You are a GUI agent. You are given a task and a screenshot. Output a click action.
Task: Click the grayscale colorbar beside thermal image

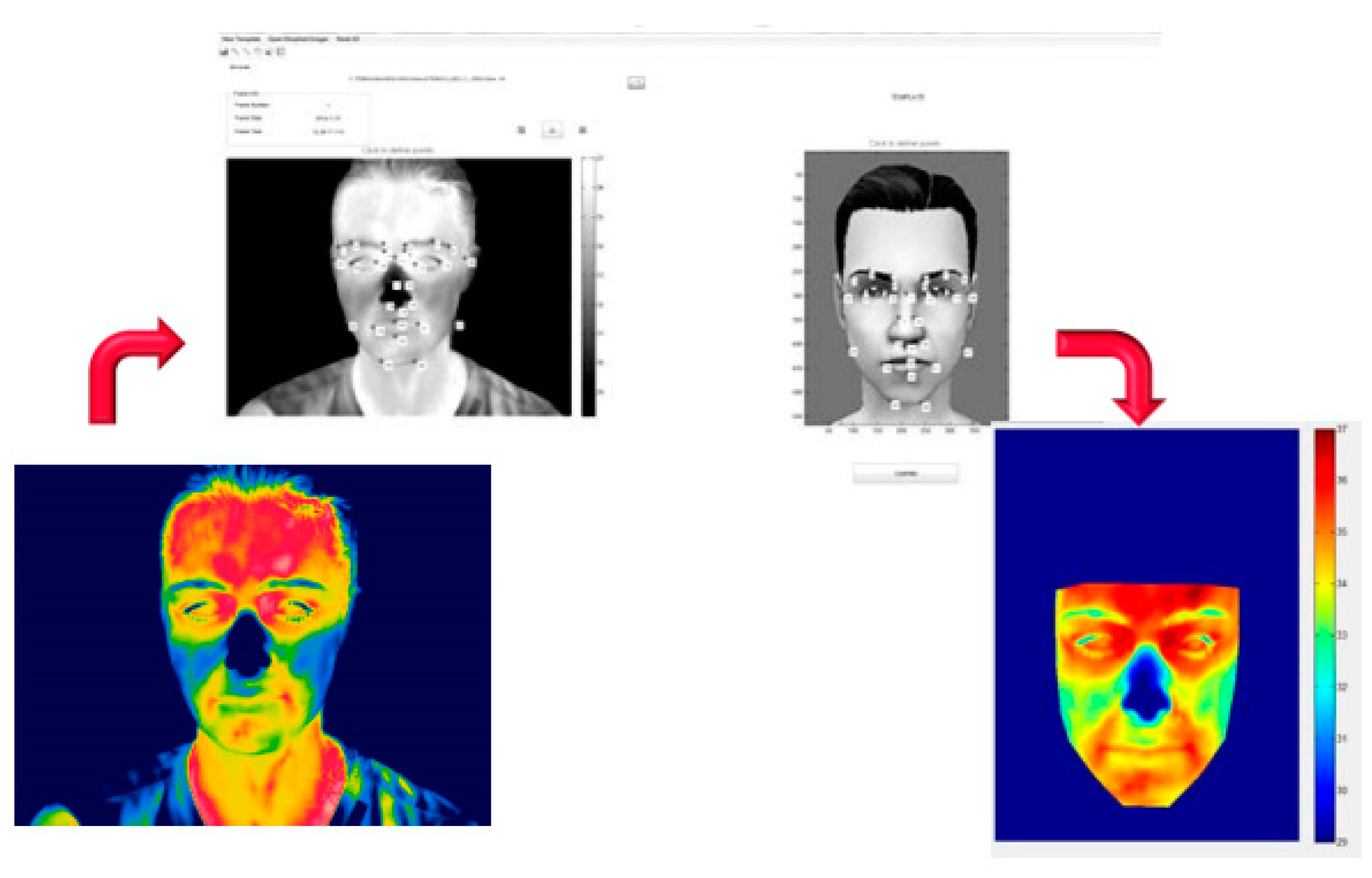point(588,286)
